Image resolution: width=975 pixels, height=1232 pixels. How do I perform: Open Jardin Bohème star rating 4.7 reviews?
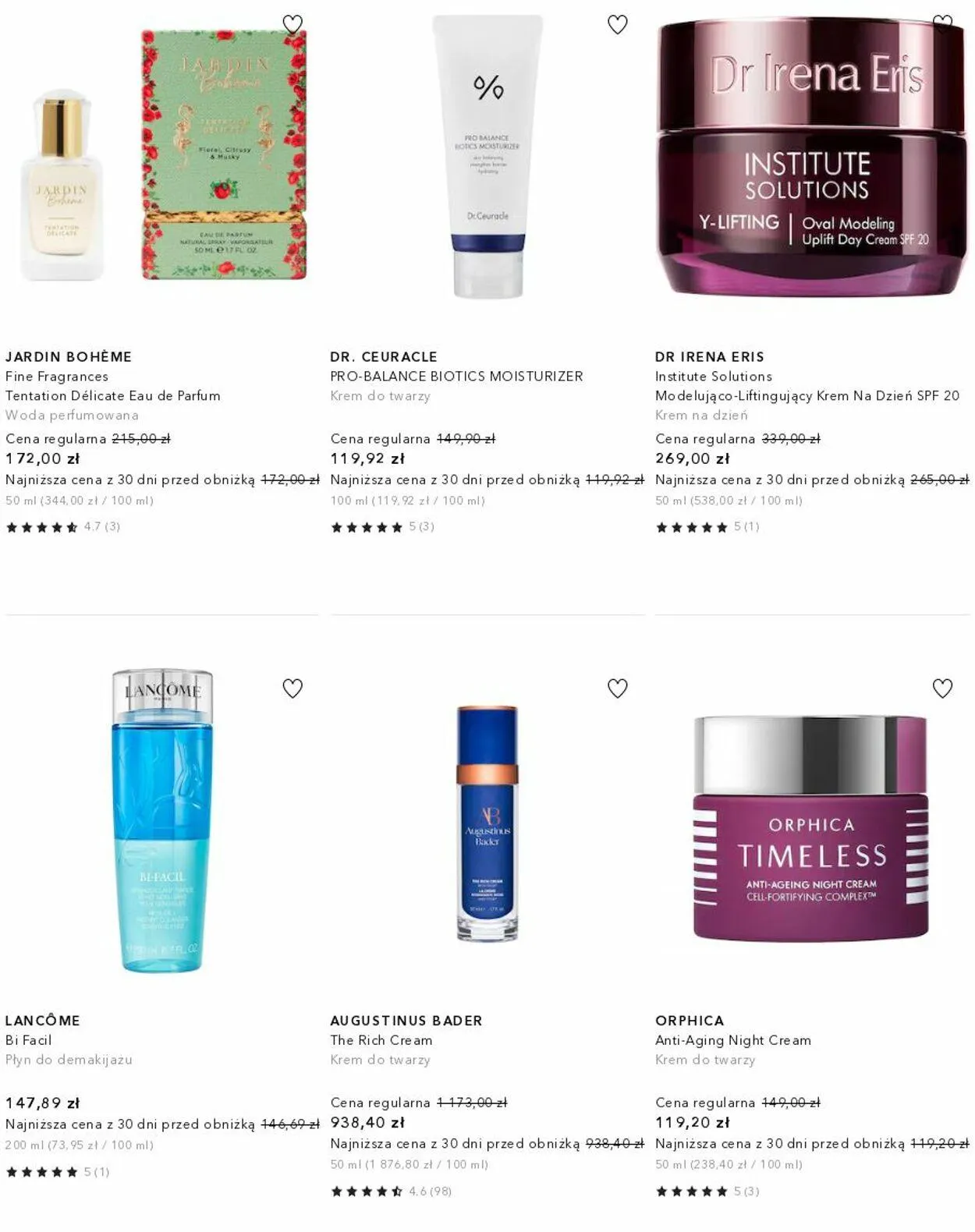click(63, 527)
